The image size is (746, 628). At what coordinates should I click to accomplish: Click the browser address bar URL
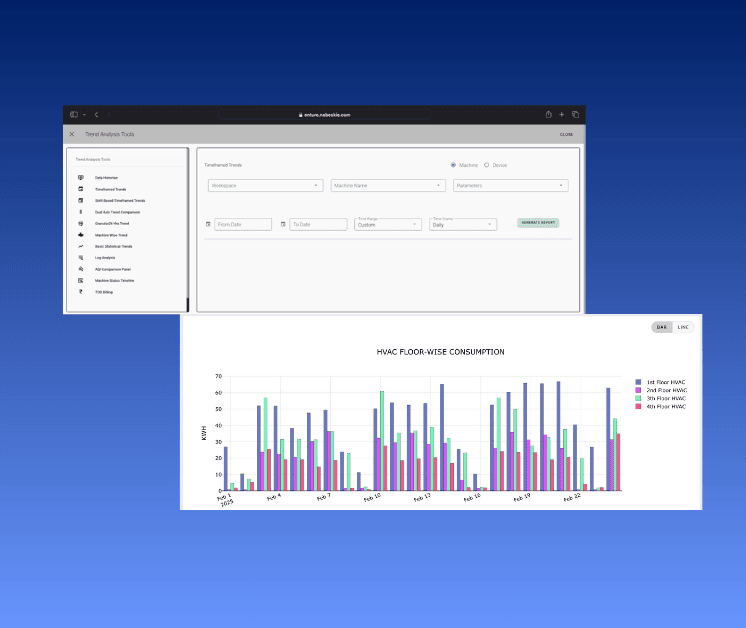(324, 115)
